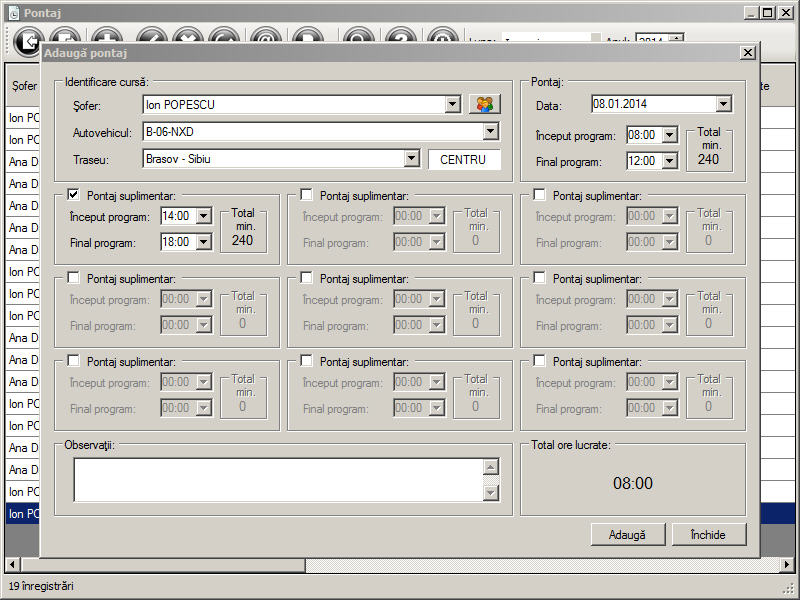
Task: Enable Pontaj suplimentar in middle-left group
Action: (x=73, y=278)
